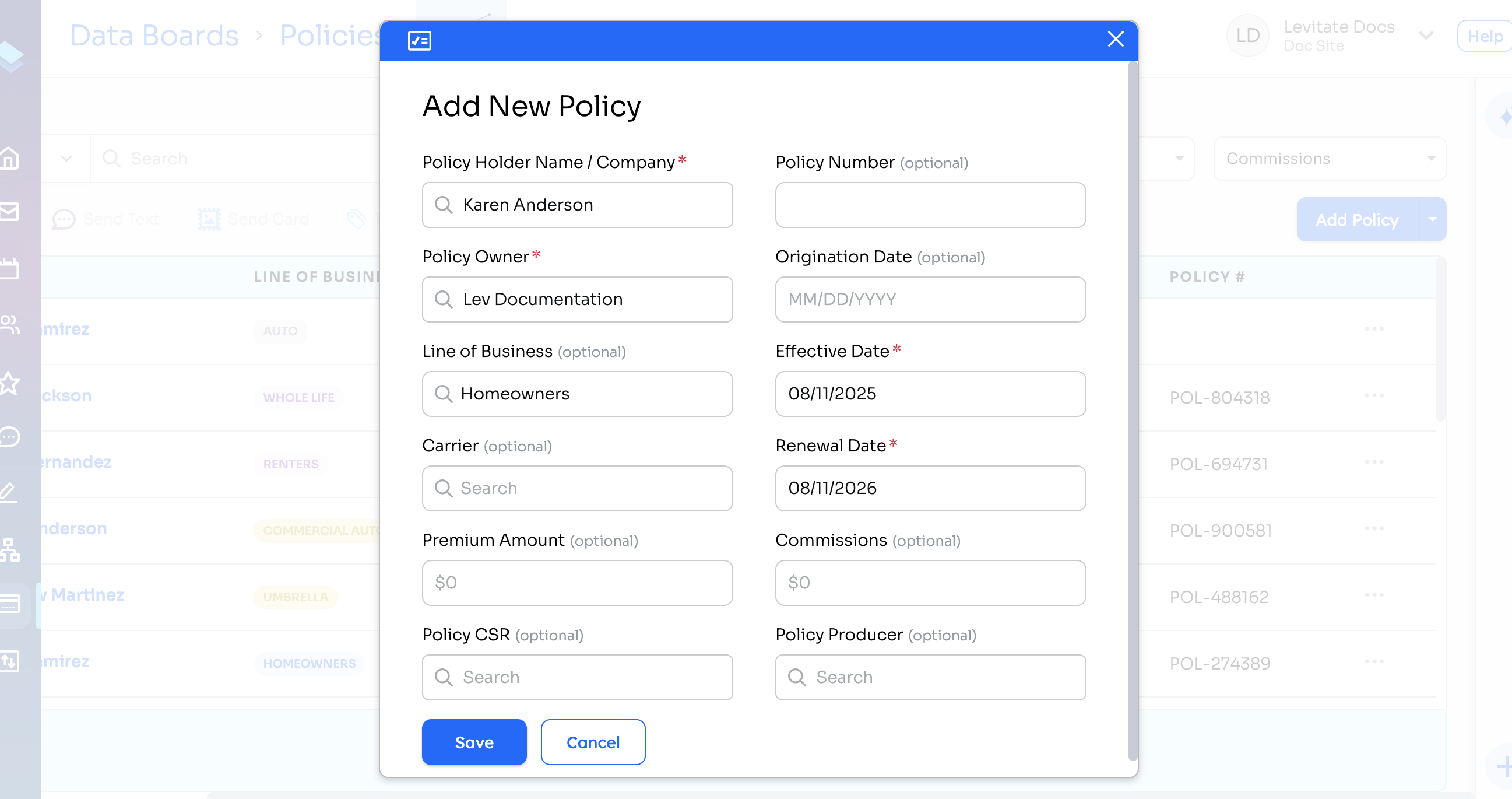Go to the Data Boards breadcrumb
Viewport: 1512px width, 799px height.
[x=154, y=36]
